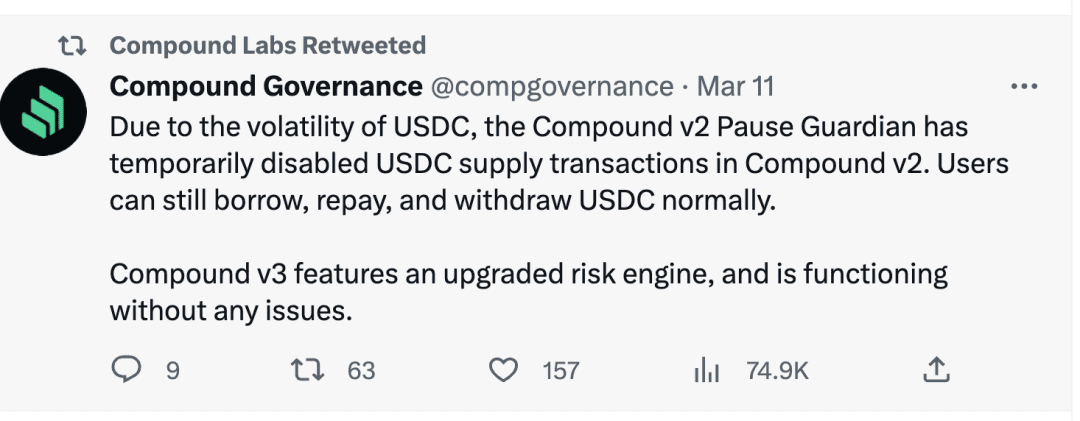The image size is (1080, 421).
Task: Click the 74.9K views count
Action: click(777, 371)
